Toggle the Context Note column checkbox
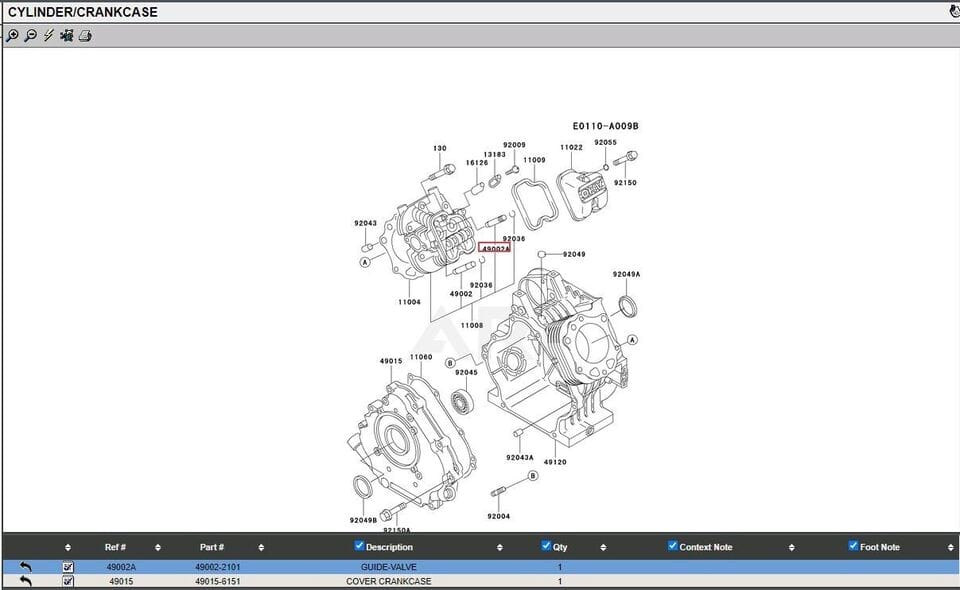 [x=673, y=546]
